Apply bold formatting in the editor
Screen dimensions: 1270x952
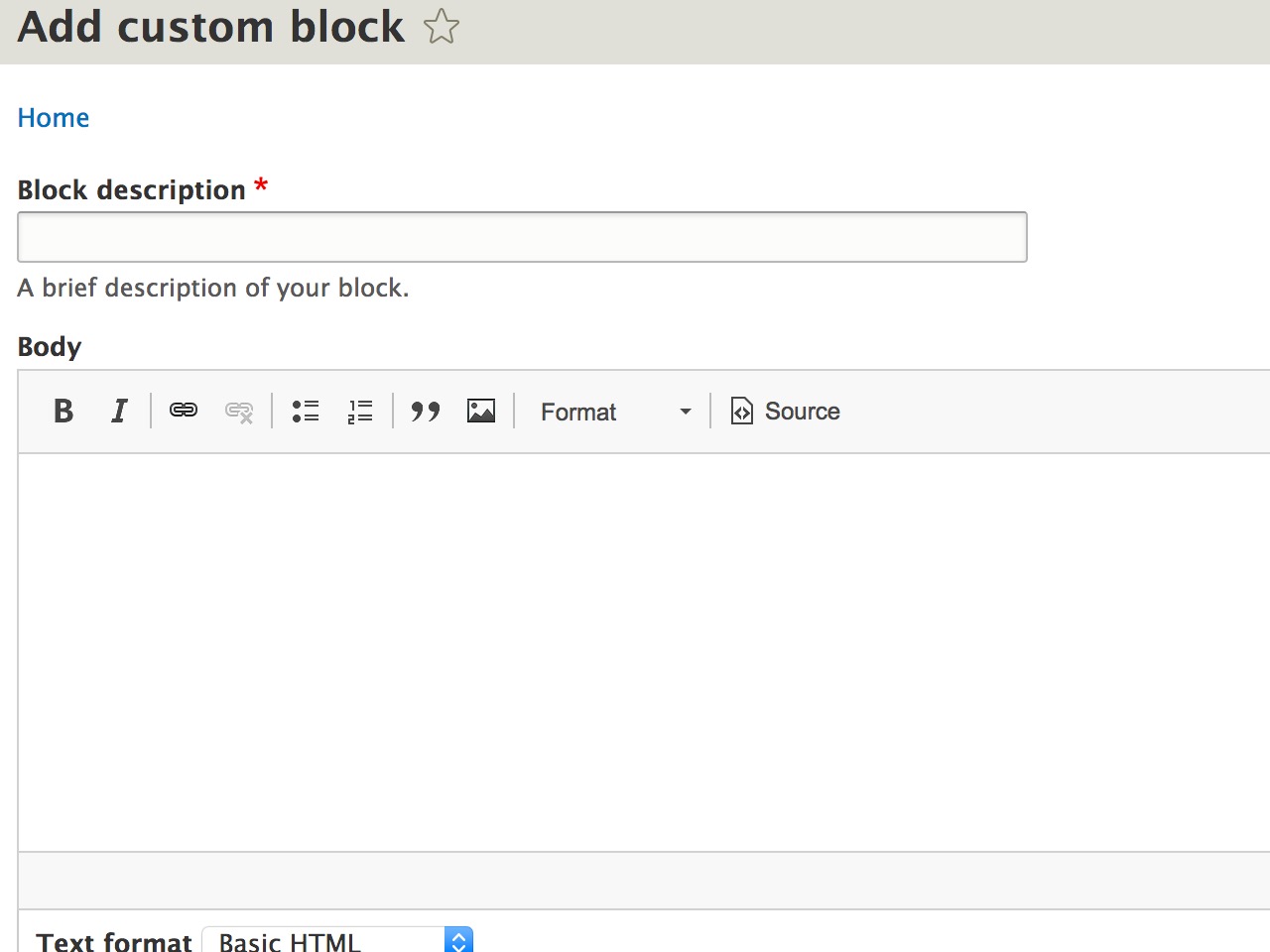[x=63, y=411]
